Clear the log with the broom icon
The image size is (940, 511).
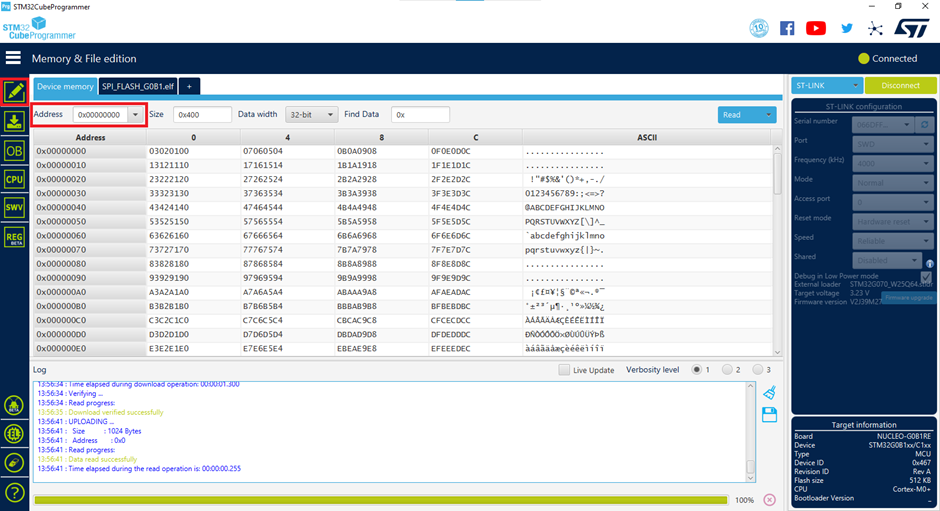click(770, 393)
